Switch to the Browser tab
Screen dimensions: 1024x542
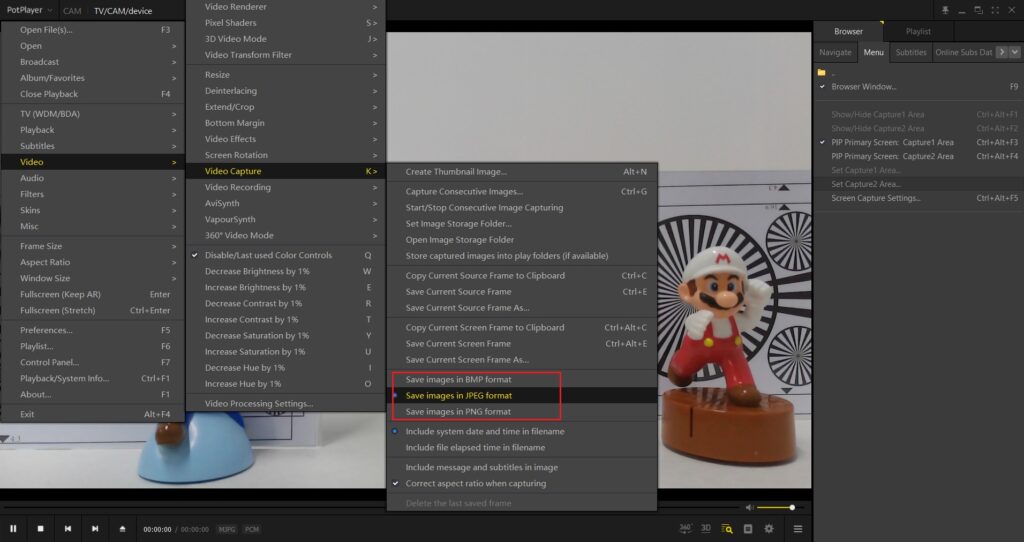click(x=848, y=31)
